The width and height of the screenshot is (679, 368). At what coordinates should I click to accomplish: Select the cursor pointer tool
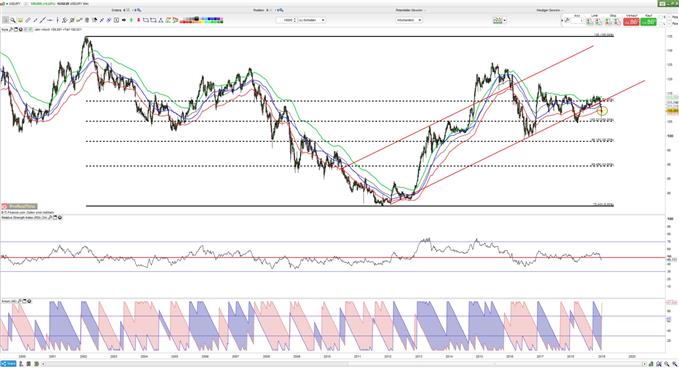pos(5,20)
